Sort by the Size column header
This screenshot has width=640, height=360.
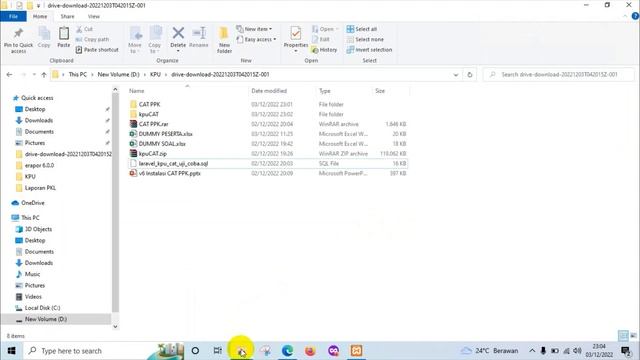tap(380, 91)
